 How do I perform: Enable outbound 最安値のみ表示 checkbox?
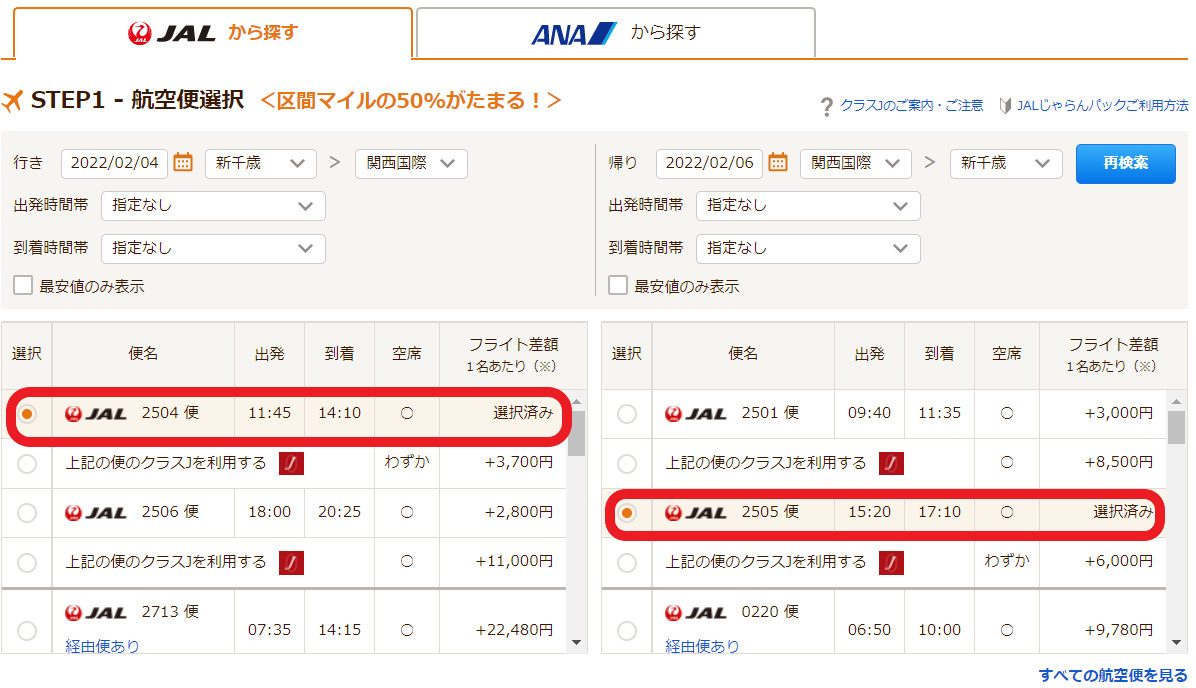pyautogui.click(x=23, y=285)
